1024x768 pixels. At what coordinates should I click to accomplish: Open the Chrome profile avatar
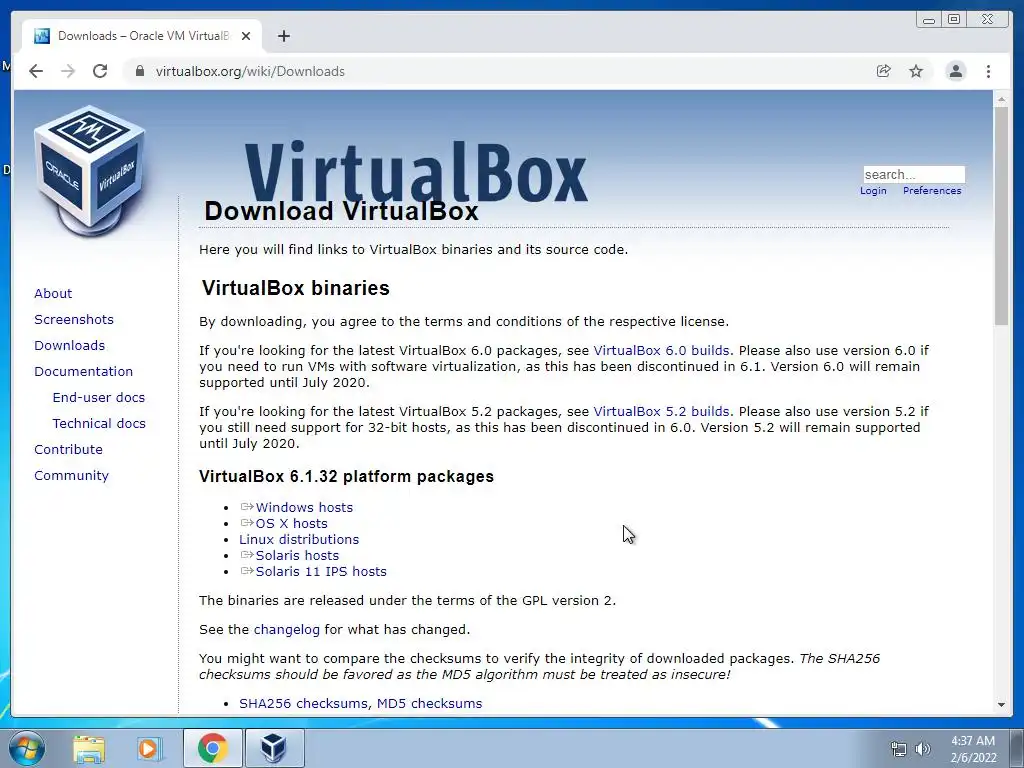click(955, 71)
